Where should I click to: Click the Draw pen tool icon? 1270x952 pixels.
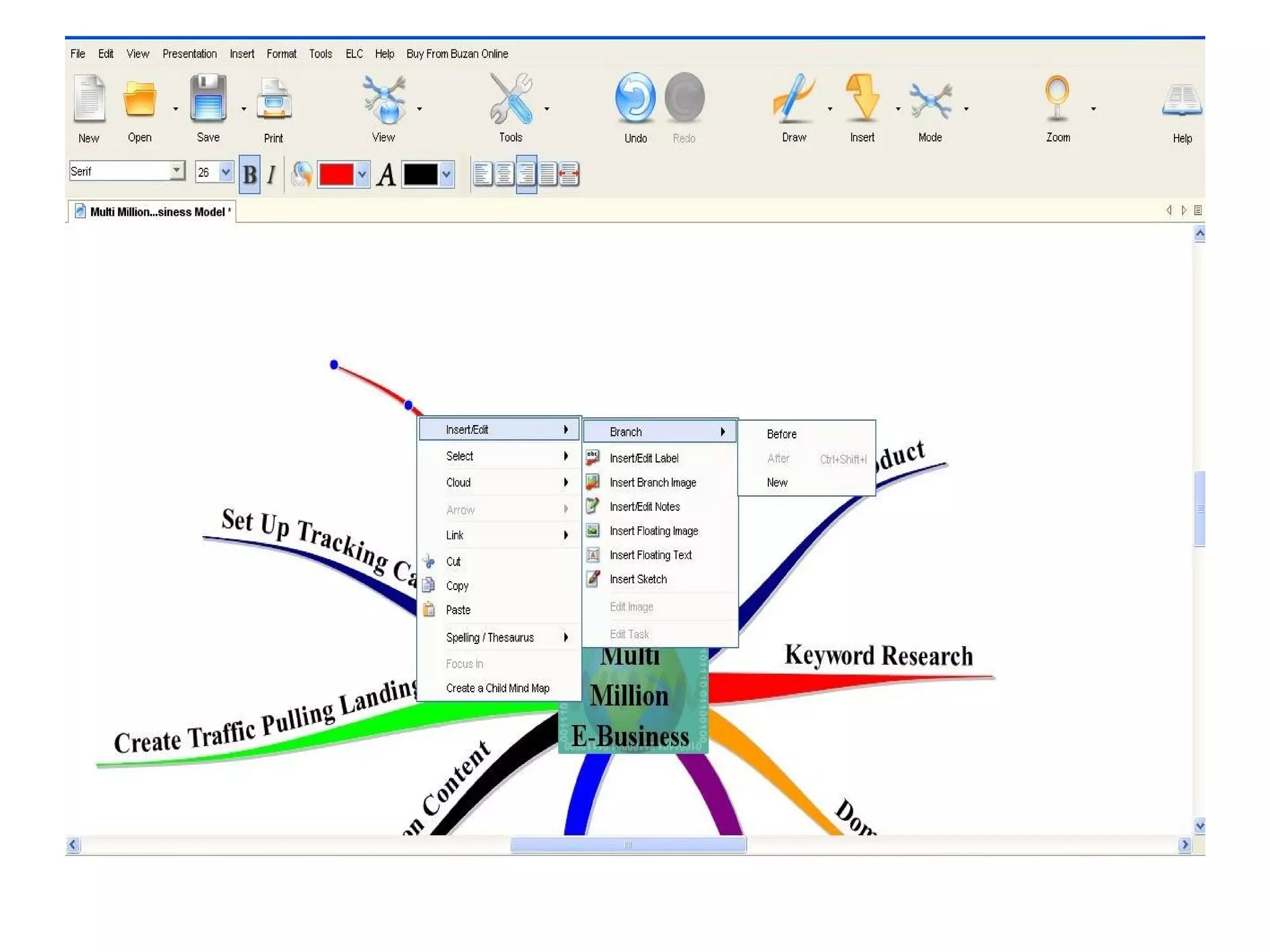coord(793,98)
